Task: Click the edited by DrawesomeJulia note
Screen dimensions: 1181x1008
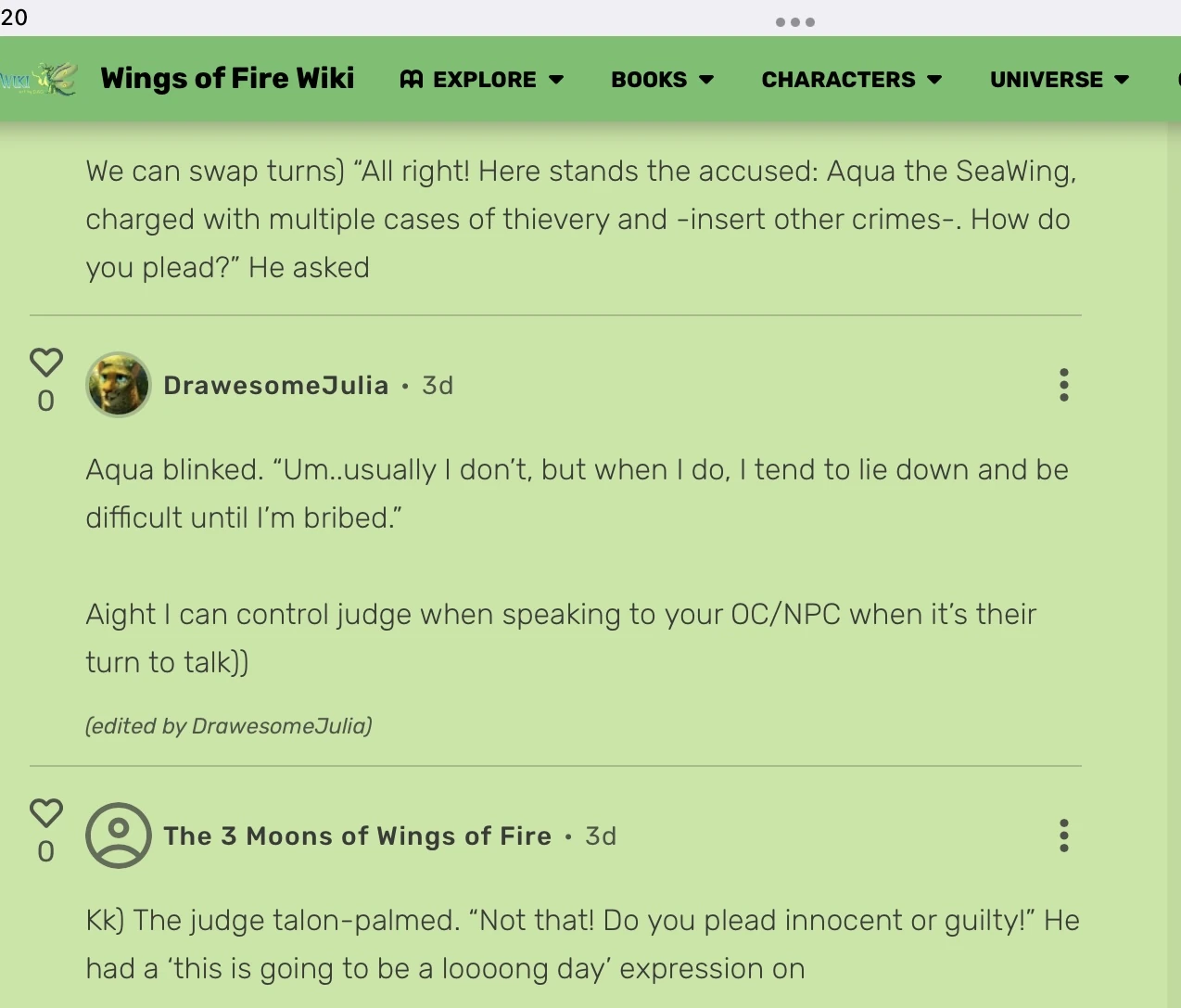Action: pyautogui.click(x=229, y=726)
